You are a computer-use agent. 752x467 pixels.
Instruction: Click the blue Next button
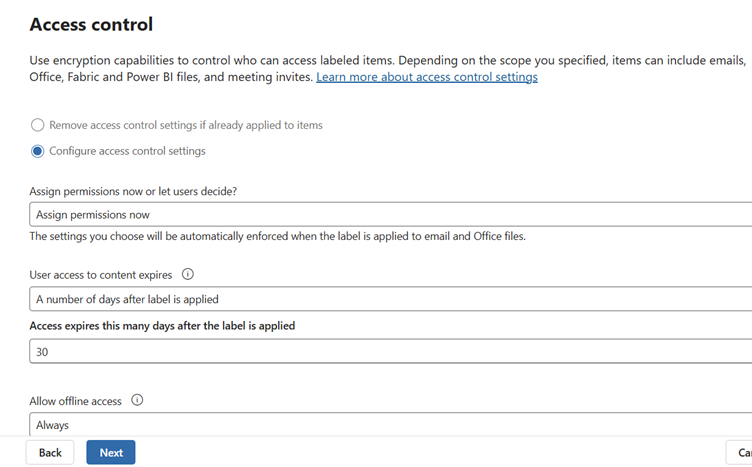click(111, 453)
